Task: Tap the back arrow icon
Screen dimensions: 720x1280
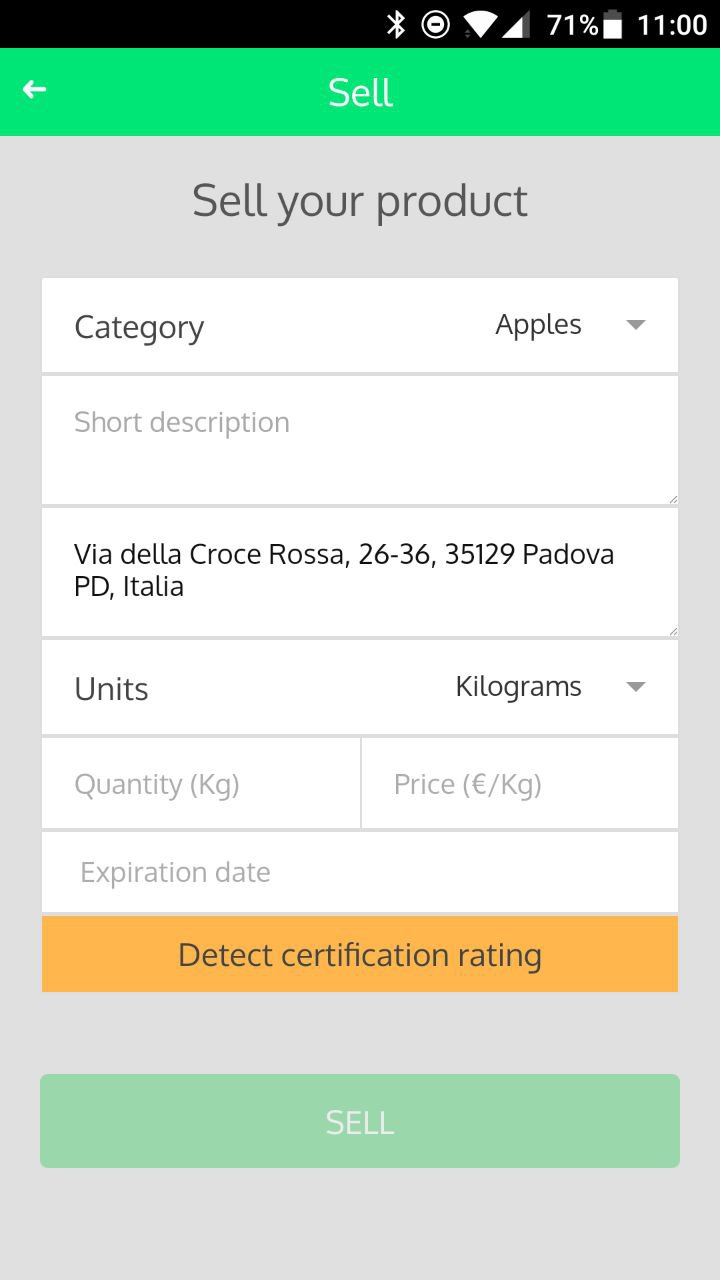Action: pos(35,90)
